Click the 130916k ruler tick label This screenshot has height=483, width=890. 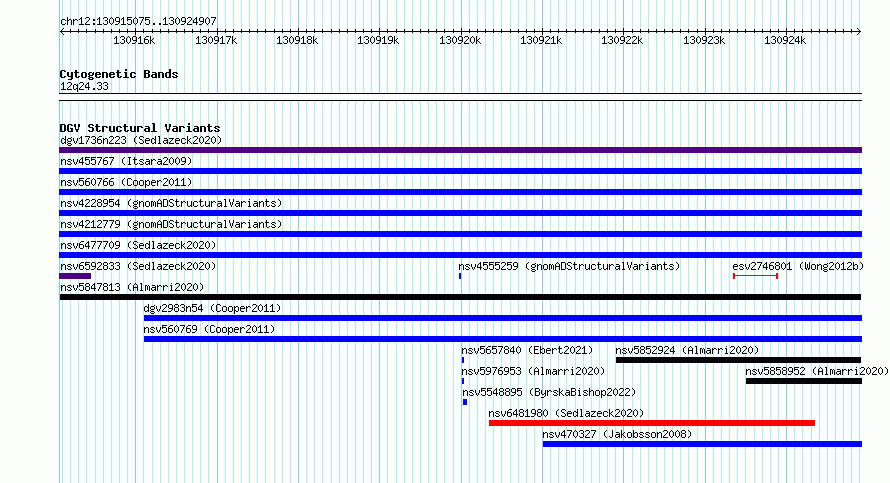[x=134, y=40]
